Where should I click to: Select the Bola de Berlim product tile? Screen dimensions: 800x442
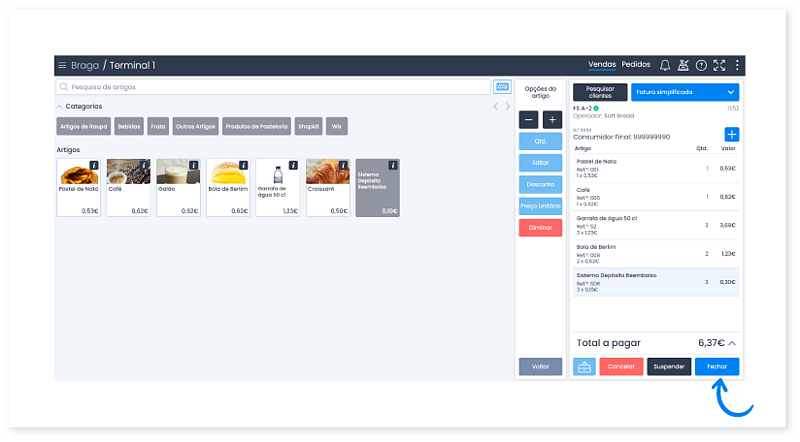[x=227, y=187]
